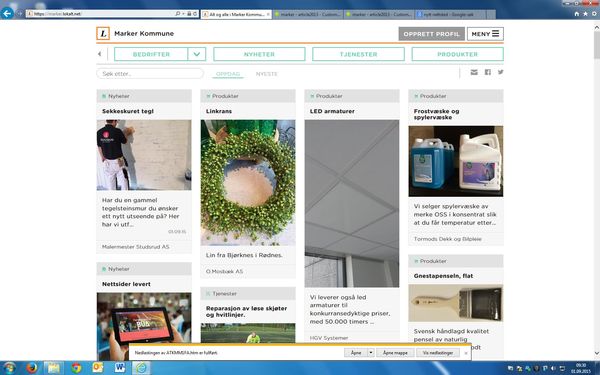Click company link 'HGV Systemer'
The height and width of the screenshot is (375, 600).
329,338
